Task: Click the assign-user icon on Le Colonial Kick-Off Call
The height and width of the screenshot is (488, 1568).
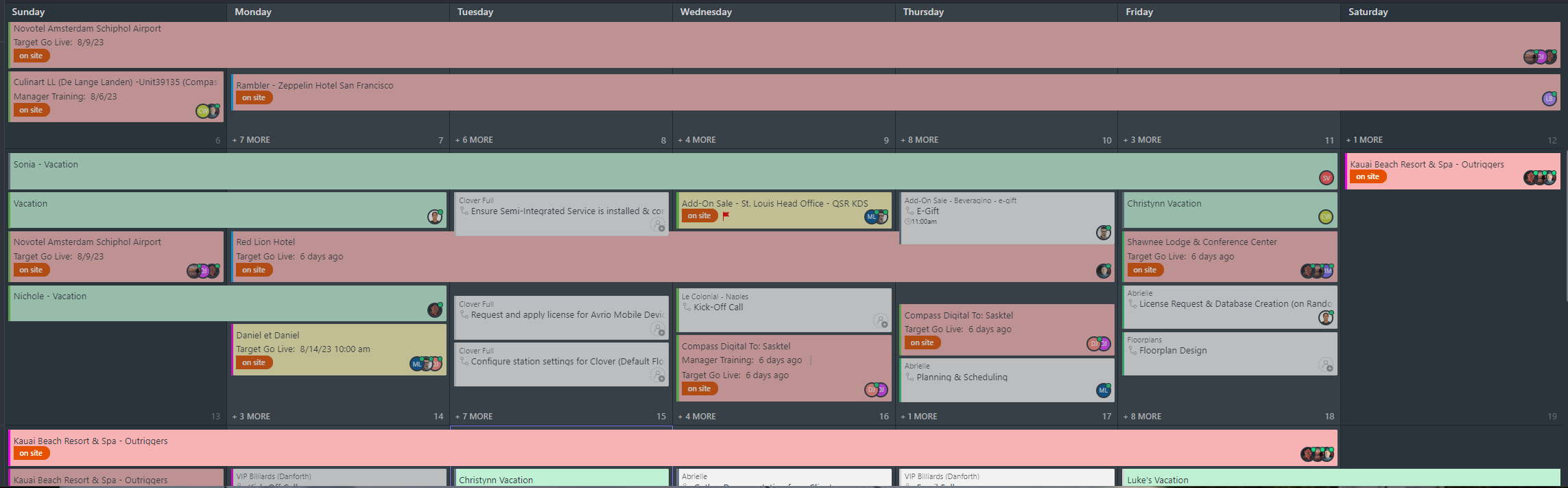Action: click(x=881, y=321)
